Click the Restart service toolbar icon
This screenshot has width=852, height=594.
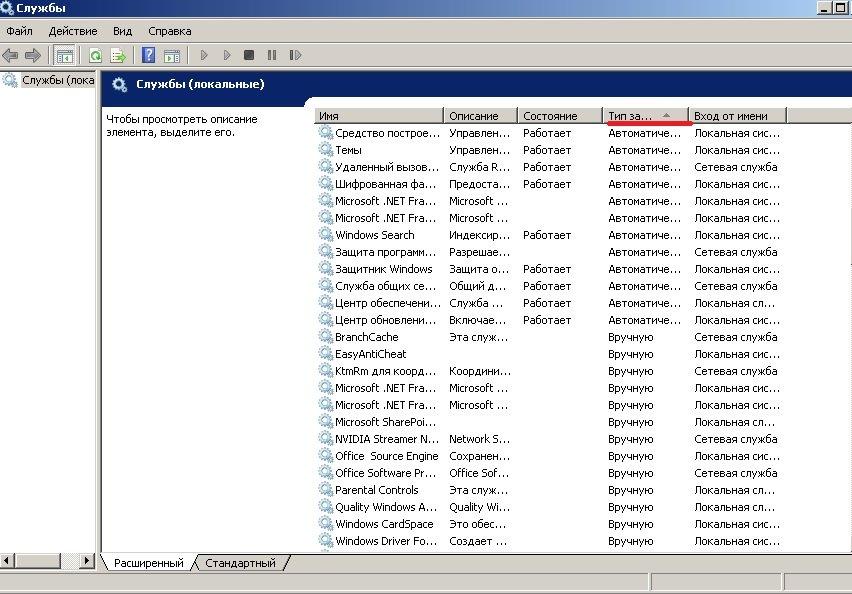[295, 55]
